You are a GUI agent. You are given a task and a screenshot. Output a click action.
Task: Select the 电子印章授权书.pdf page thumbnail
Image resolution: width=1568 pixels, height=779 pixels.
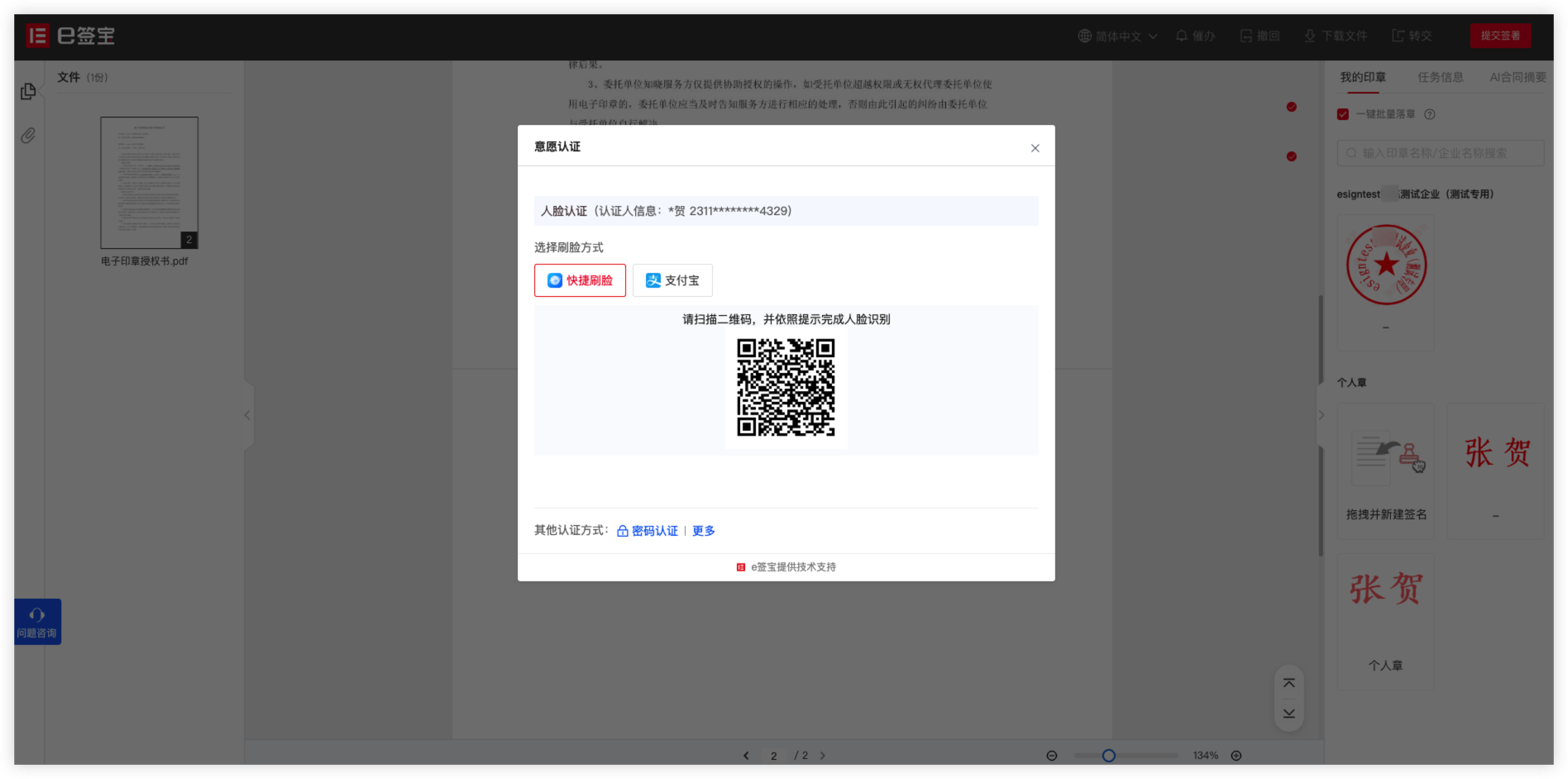coord(150,183)
